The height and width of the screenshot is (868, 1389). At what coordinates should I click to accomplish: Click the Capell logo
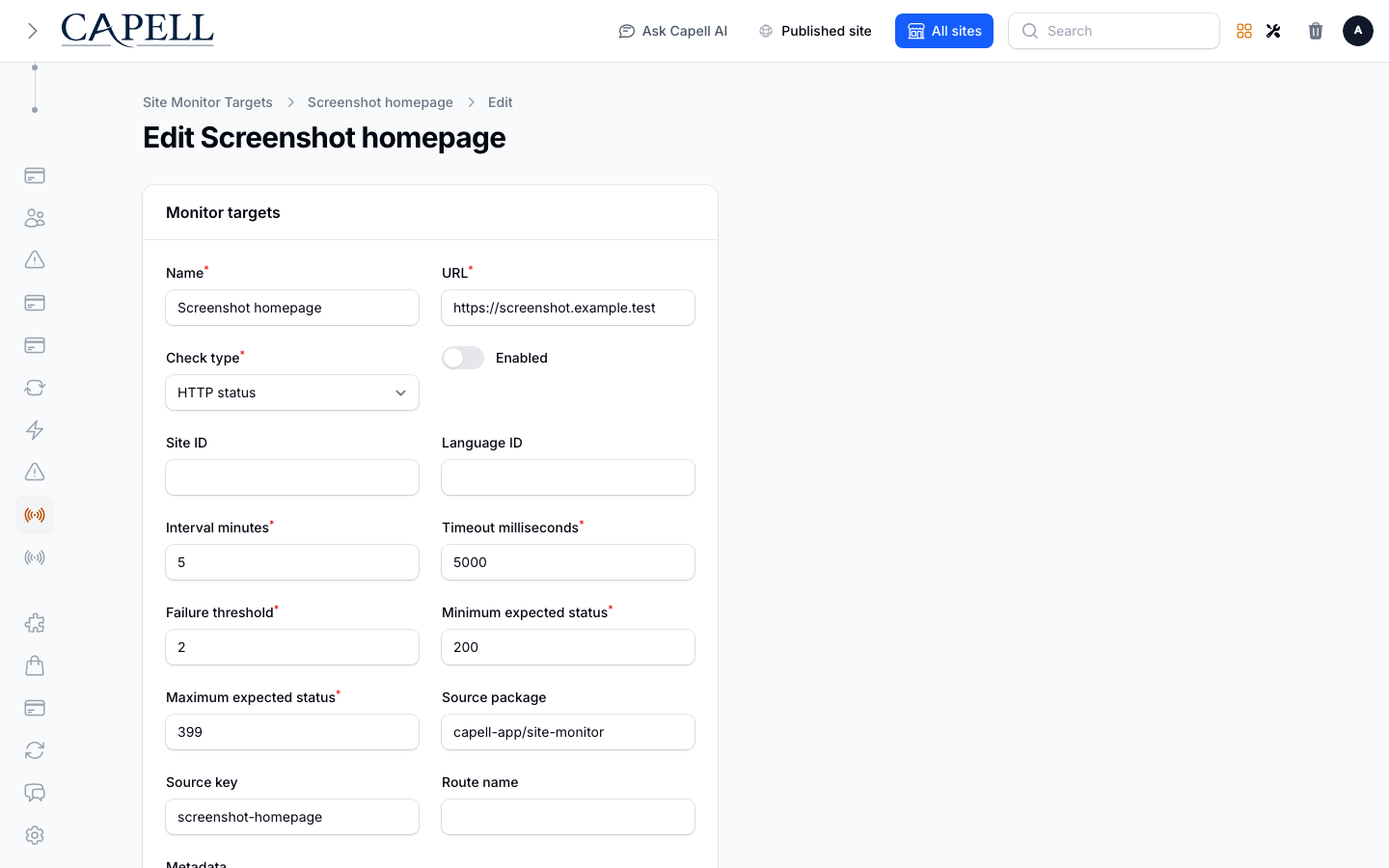click(137, 30)
